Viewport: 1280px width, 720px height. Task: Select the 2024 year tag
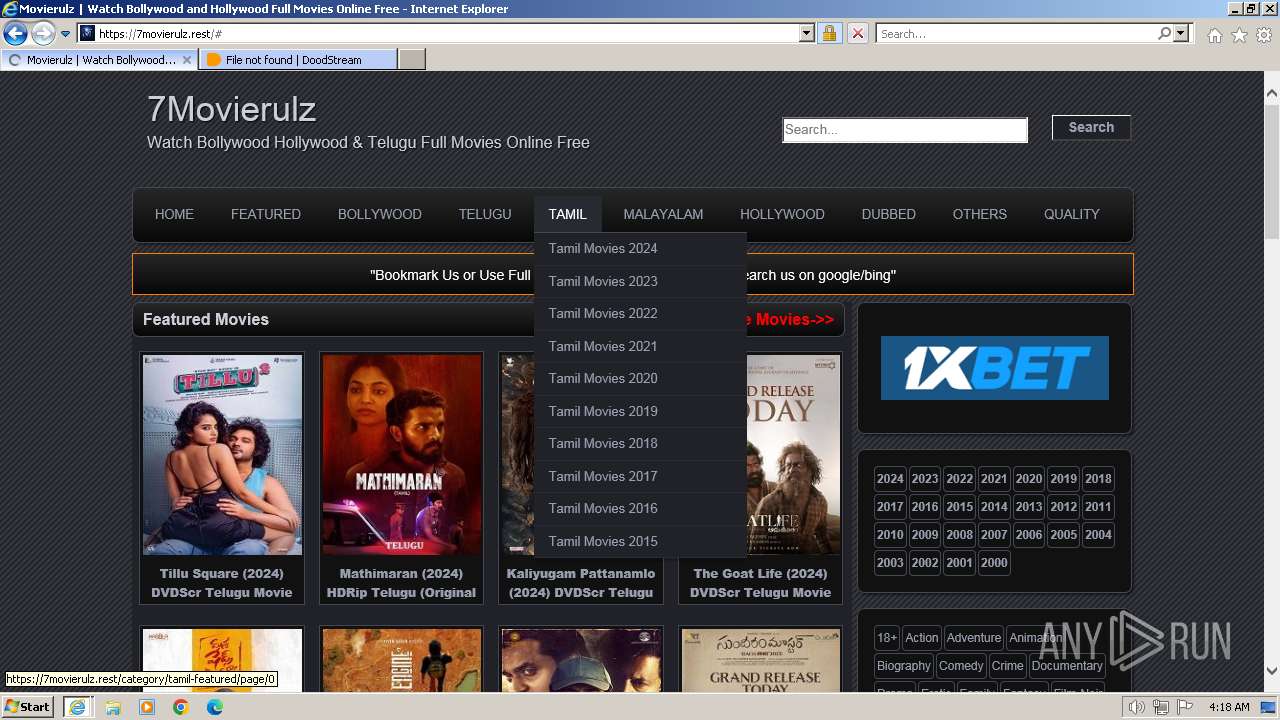point(890,479)
